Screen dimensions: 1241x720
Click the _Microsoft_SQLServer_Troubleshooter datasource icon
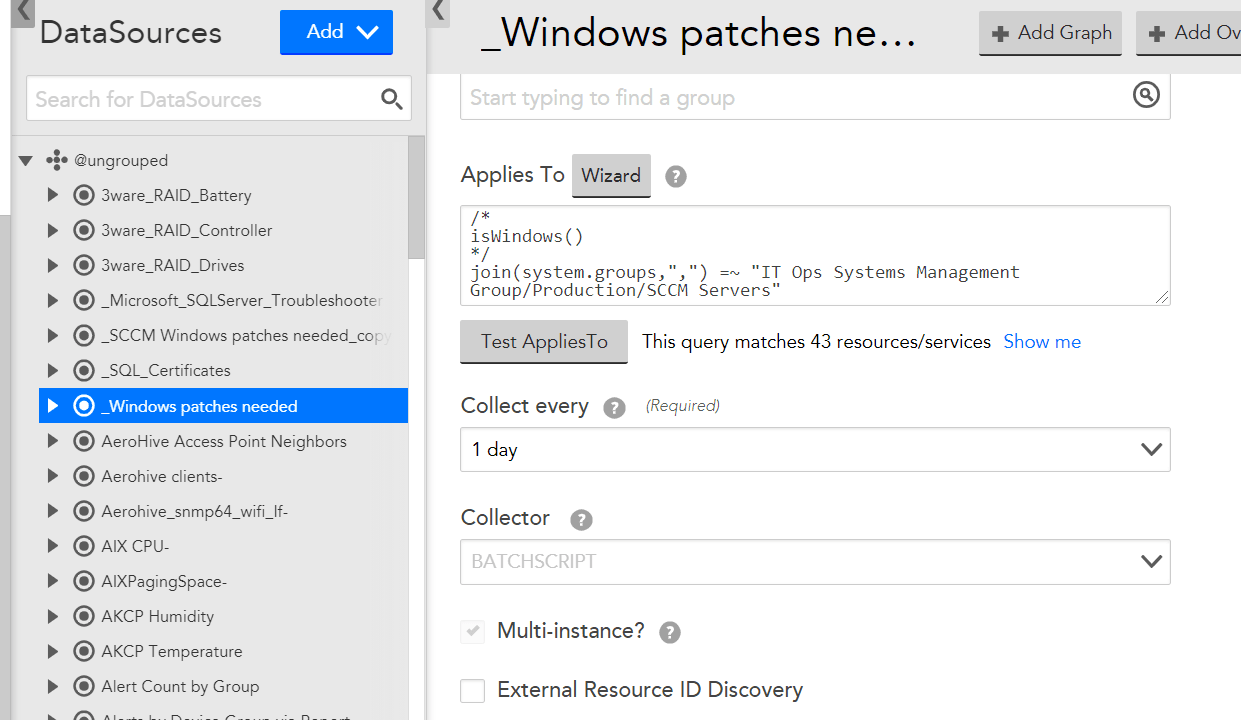coord(84,300)
